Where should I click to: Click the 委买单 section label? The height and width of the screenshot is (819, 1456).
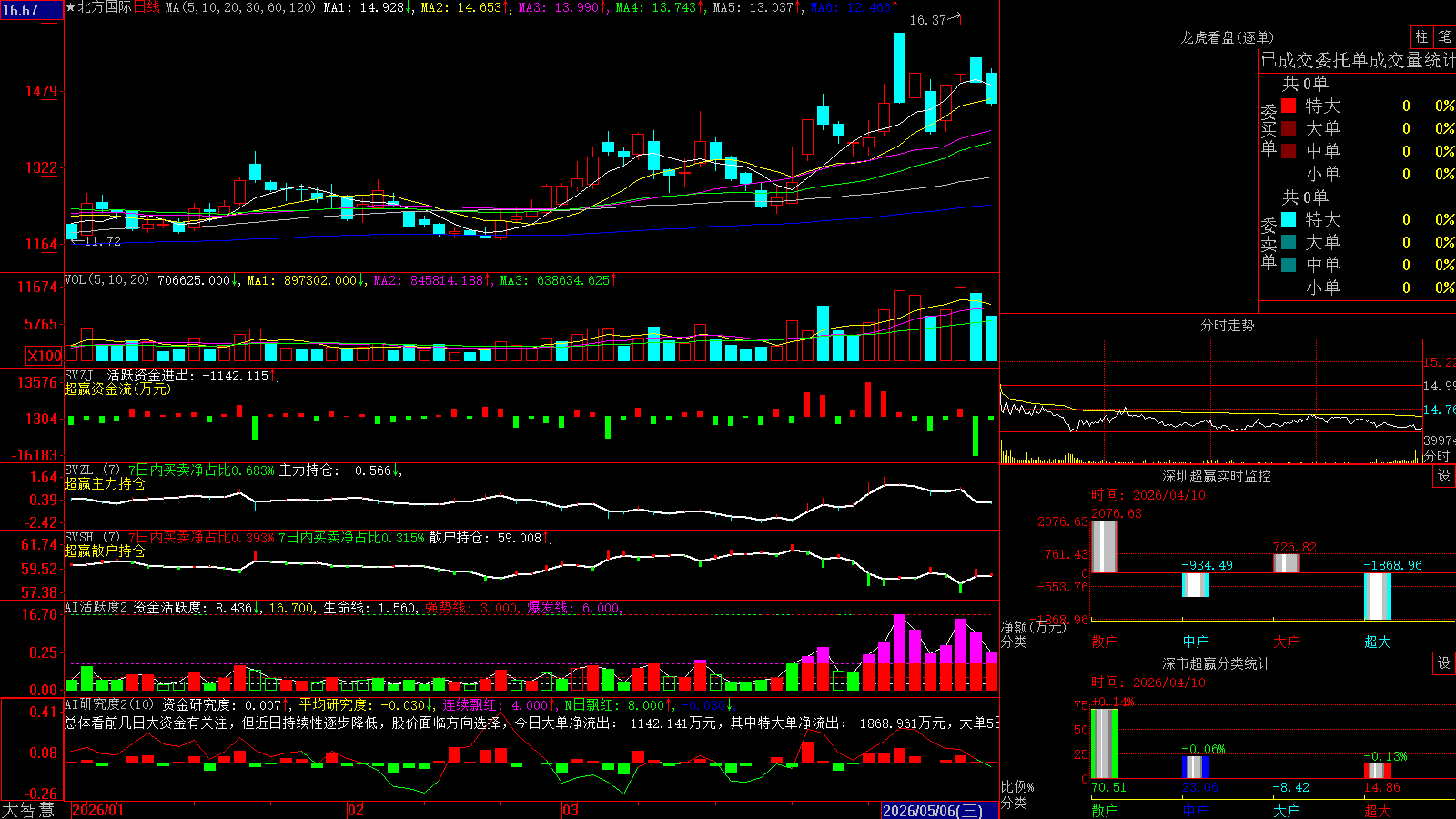pos(1269,130)
